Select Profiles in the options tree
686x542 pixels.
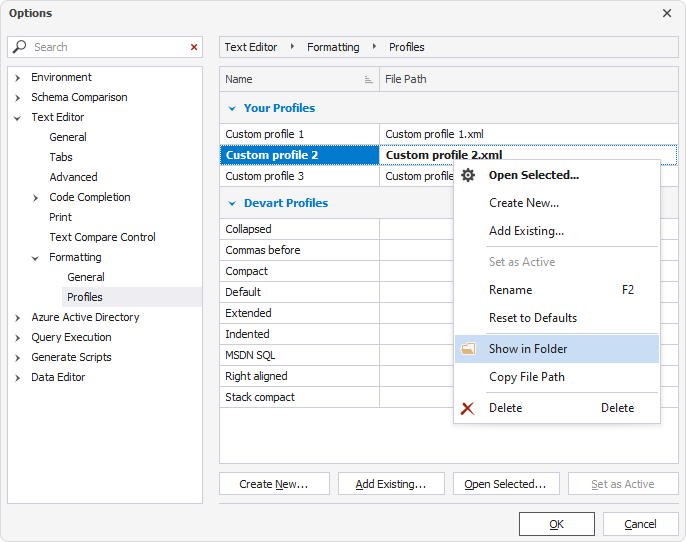point(85,297)
